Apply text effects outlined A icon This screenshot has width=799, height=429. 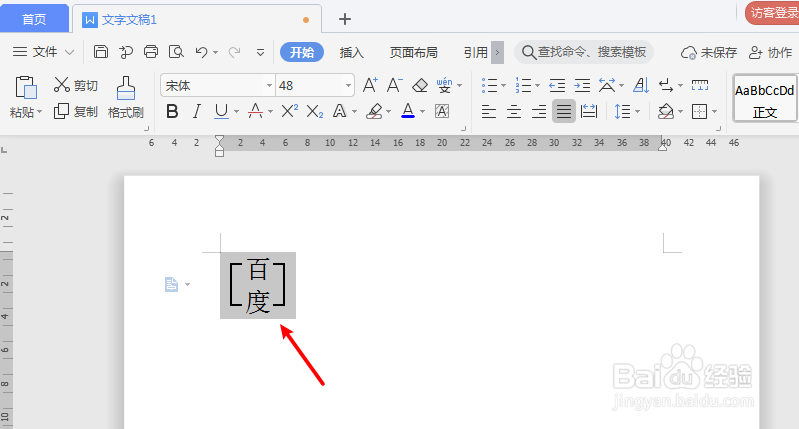[x=339, y=111]
